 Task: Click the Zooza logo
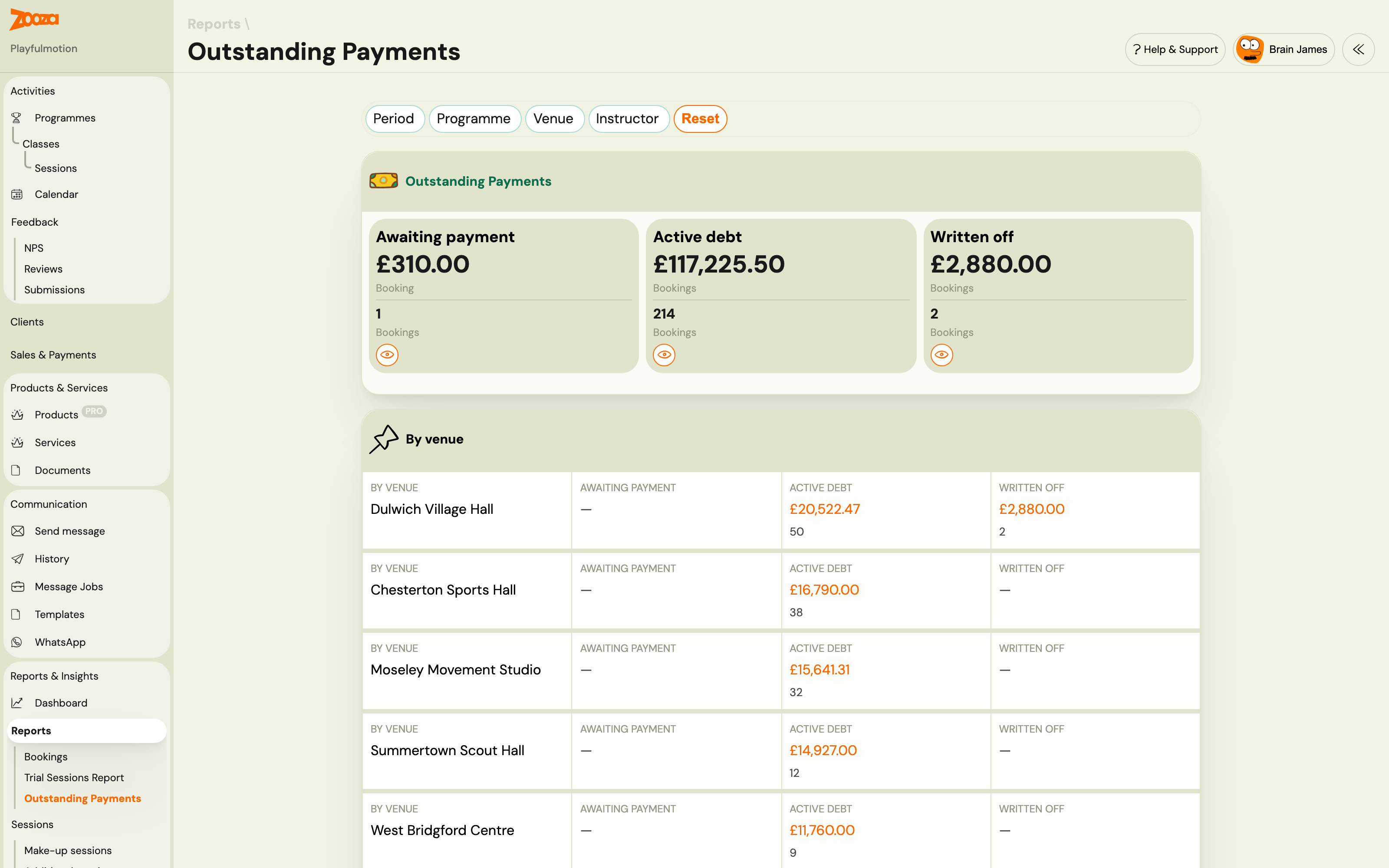[34, 19]
